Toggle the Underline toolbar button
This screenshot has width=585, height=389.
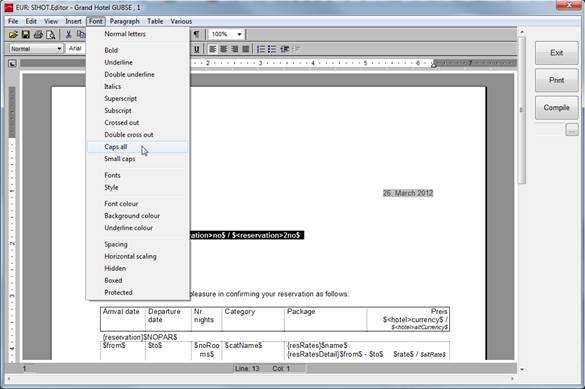point(197,49)
